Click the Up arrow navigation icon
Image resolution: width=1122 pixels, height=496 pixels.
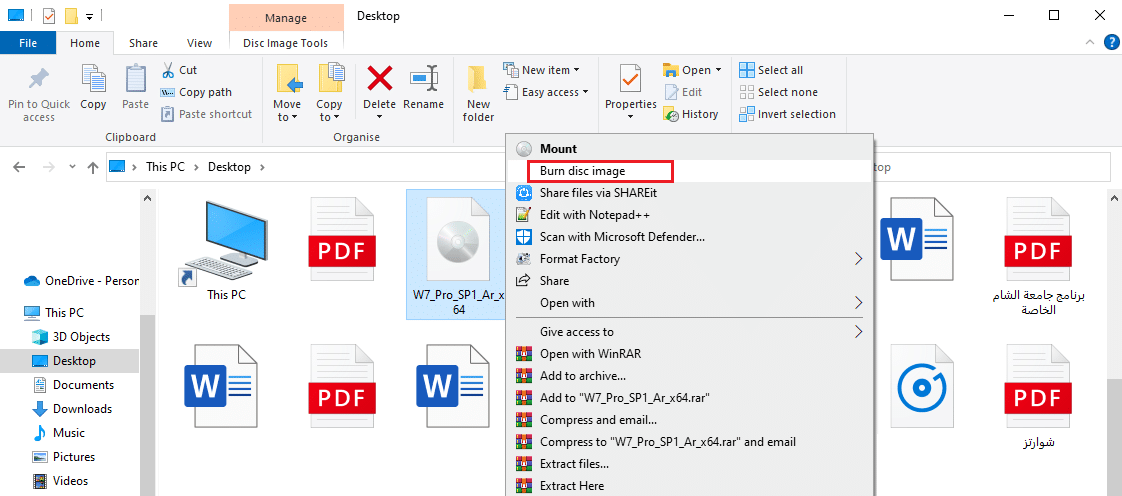[x=93, y=167]
